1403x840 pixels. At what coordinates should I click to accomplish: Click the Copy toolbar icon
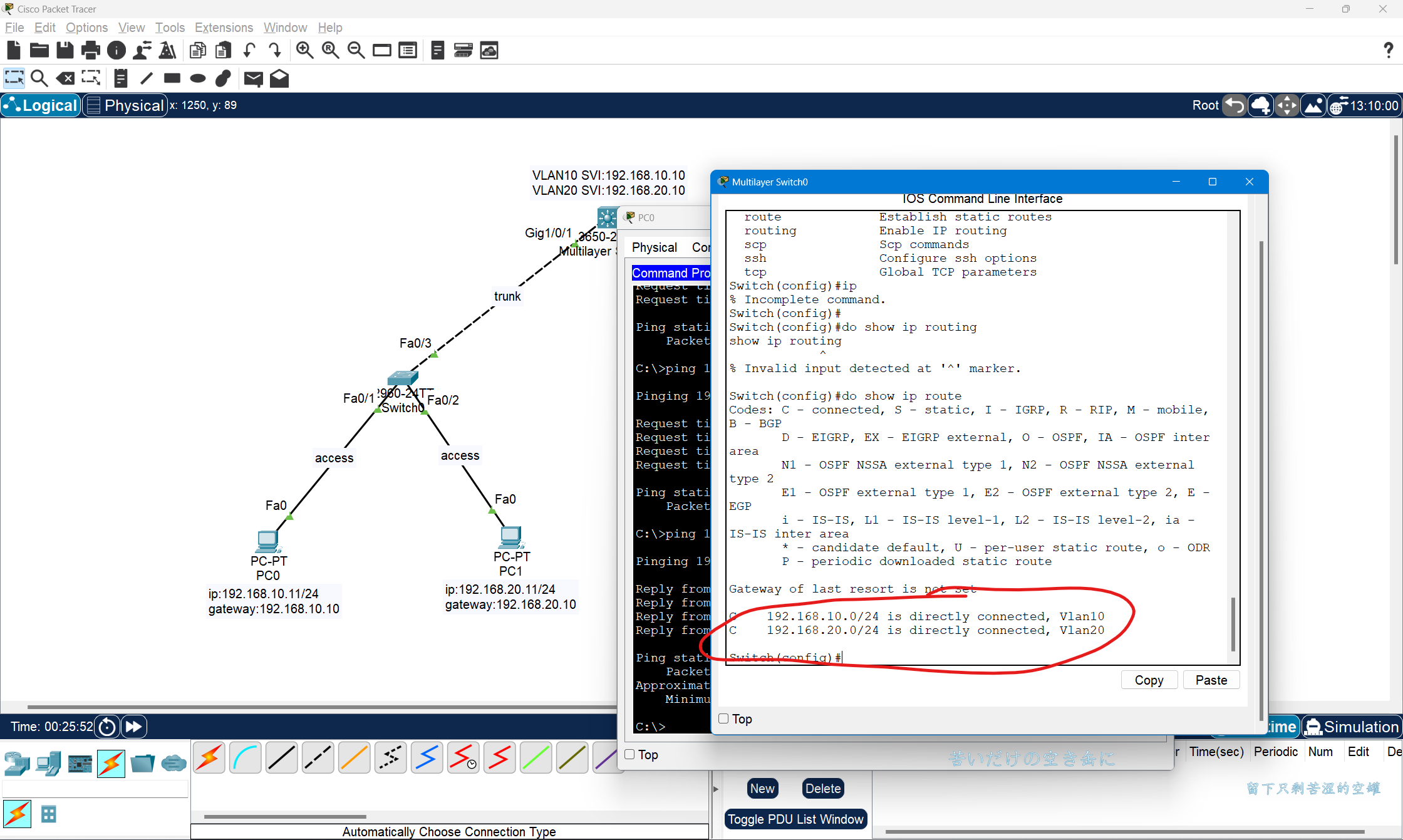click(198, 50)
